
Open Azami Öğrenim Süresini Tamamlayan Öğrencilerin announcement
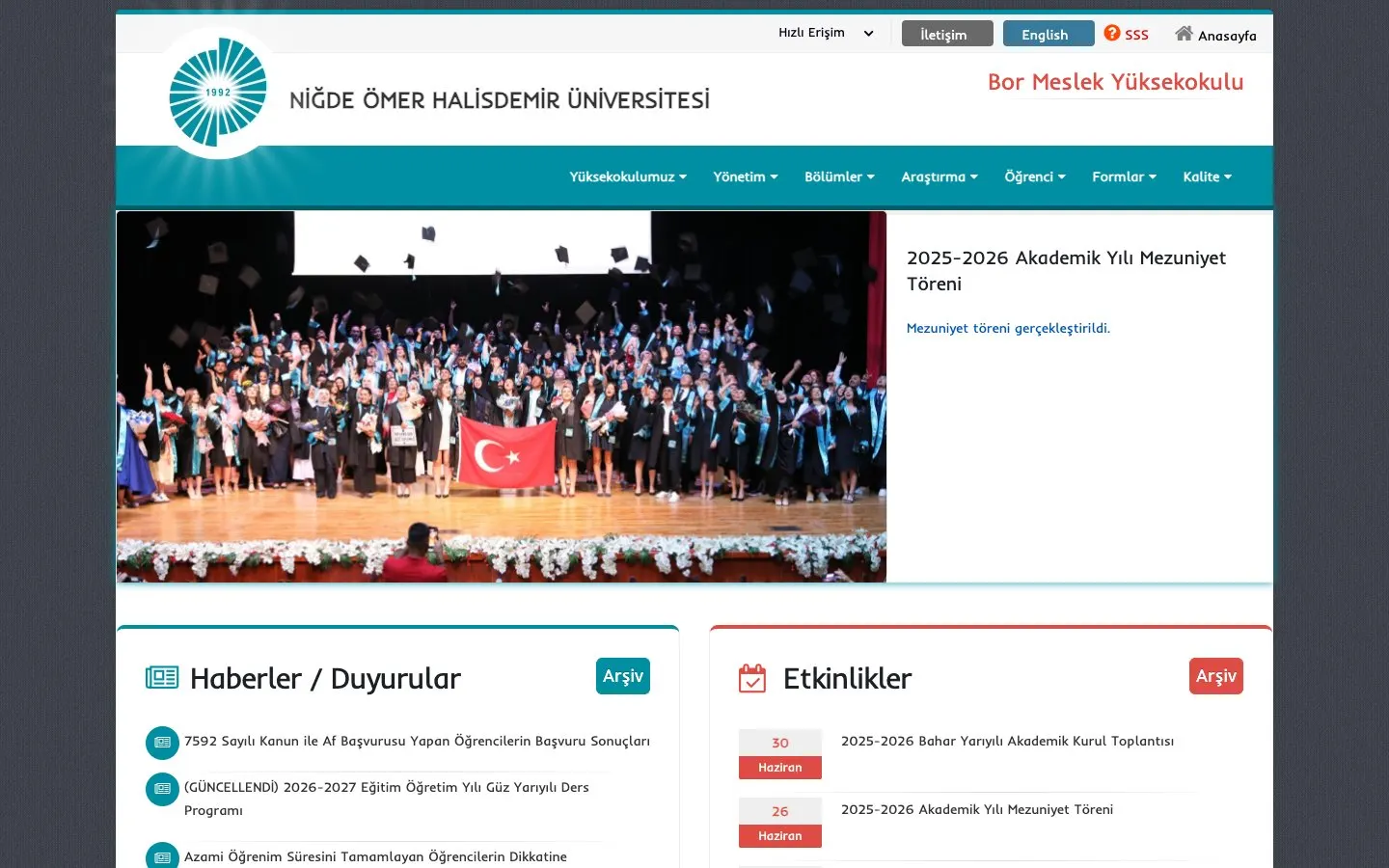(375, 856)
